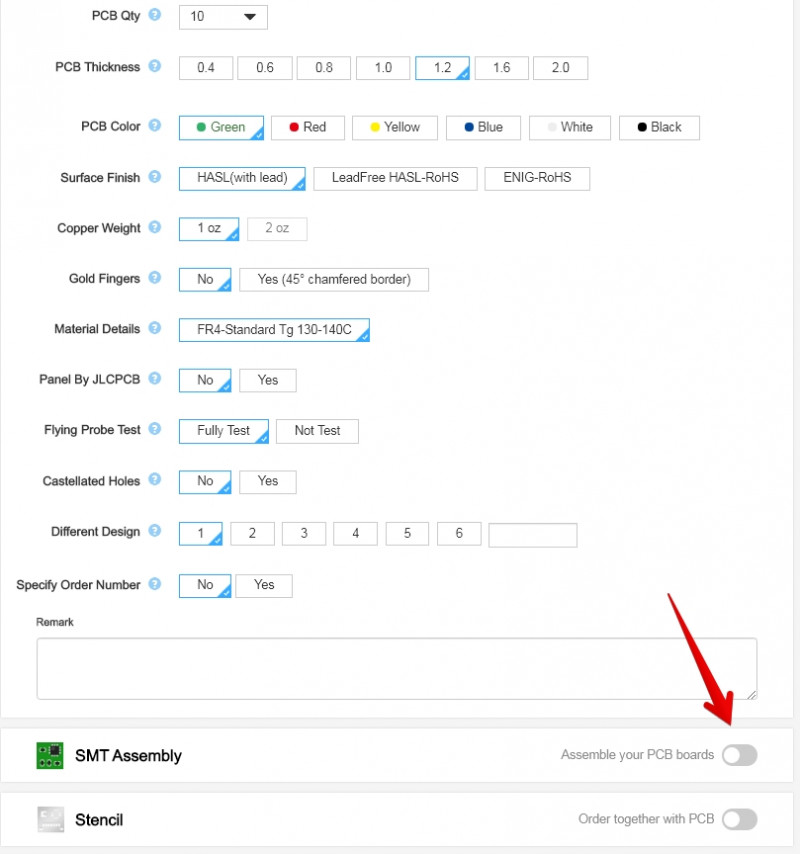The image size is (800, 854).
Task: Select Yes for 45° chamfered Gold Fingers
Action: 333,279
